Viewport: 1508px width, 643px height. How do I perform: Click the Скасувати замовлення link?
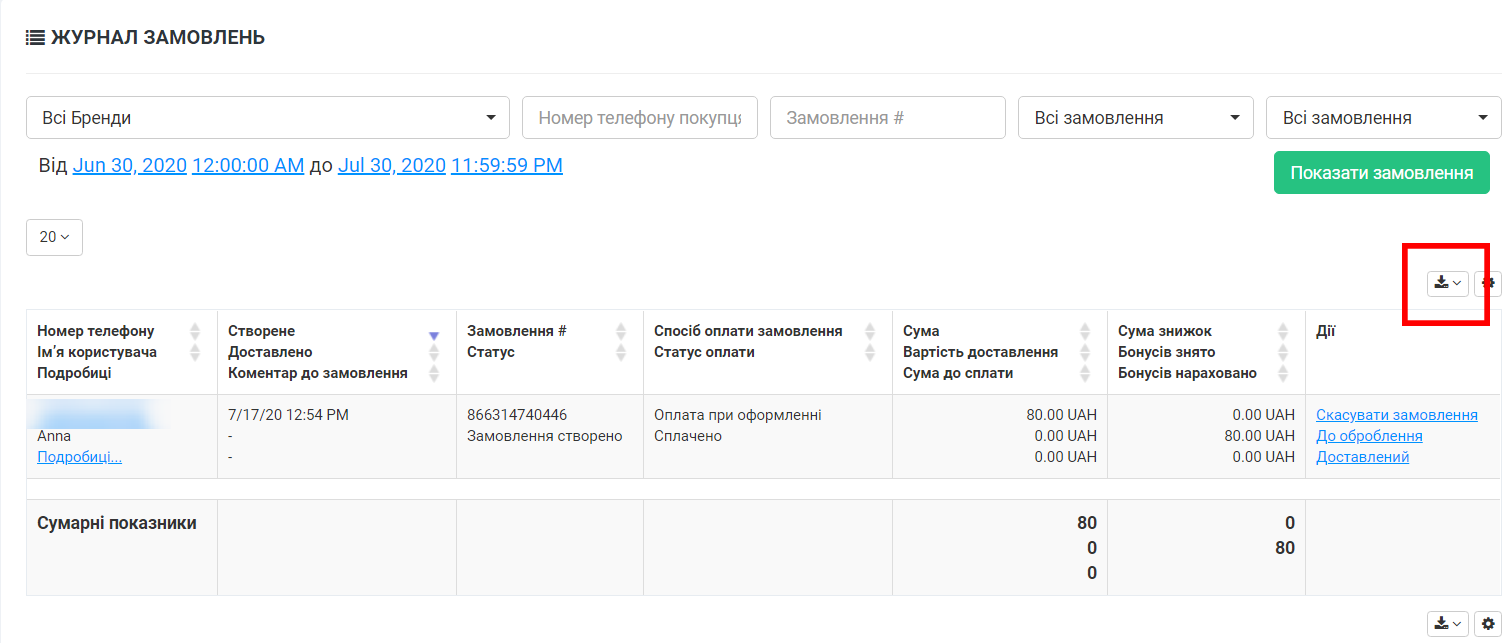pyautogui.click(x=1396, y=415)
